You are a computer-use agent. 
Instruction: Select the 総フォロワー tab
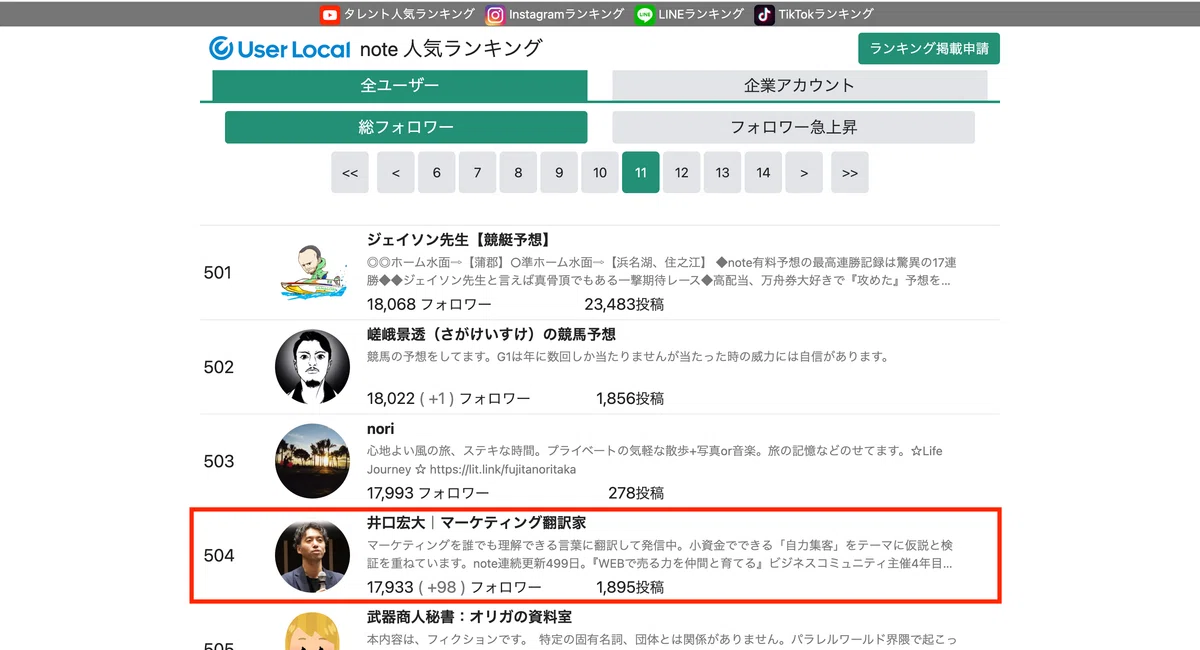(406, 127)
